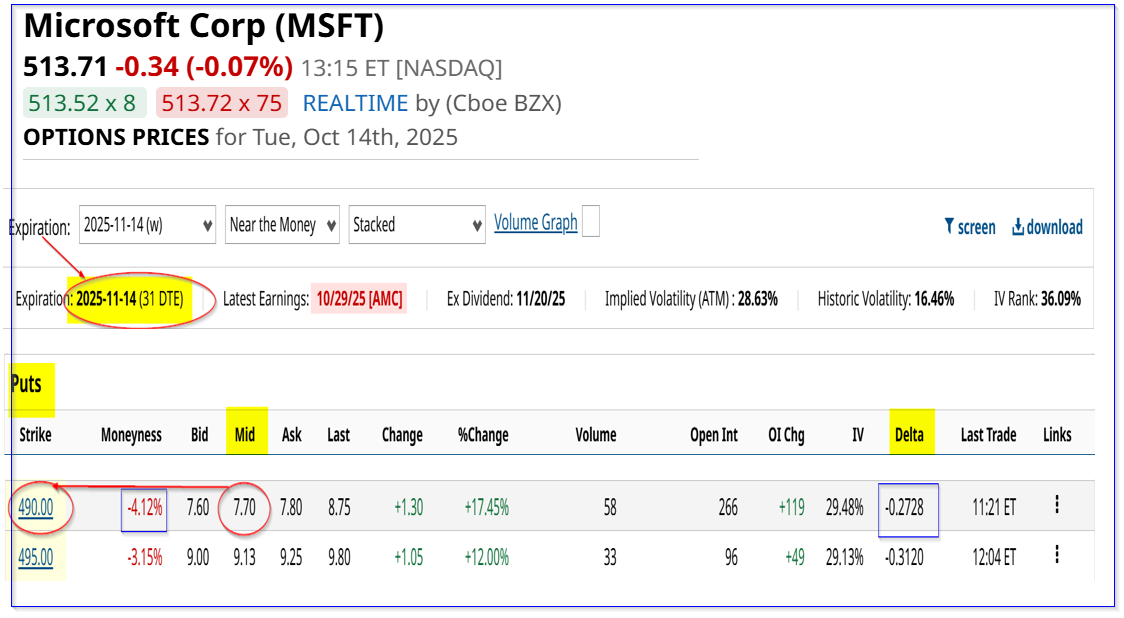Sort by Open Int column header
1124x618 pixels.
714,435
